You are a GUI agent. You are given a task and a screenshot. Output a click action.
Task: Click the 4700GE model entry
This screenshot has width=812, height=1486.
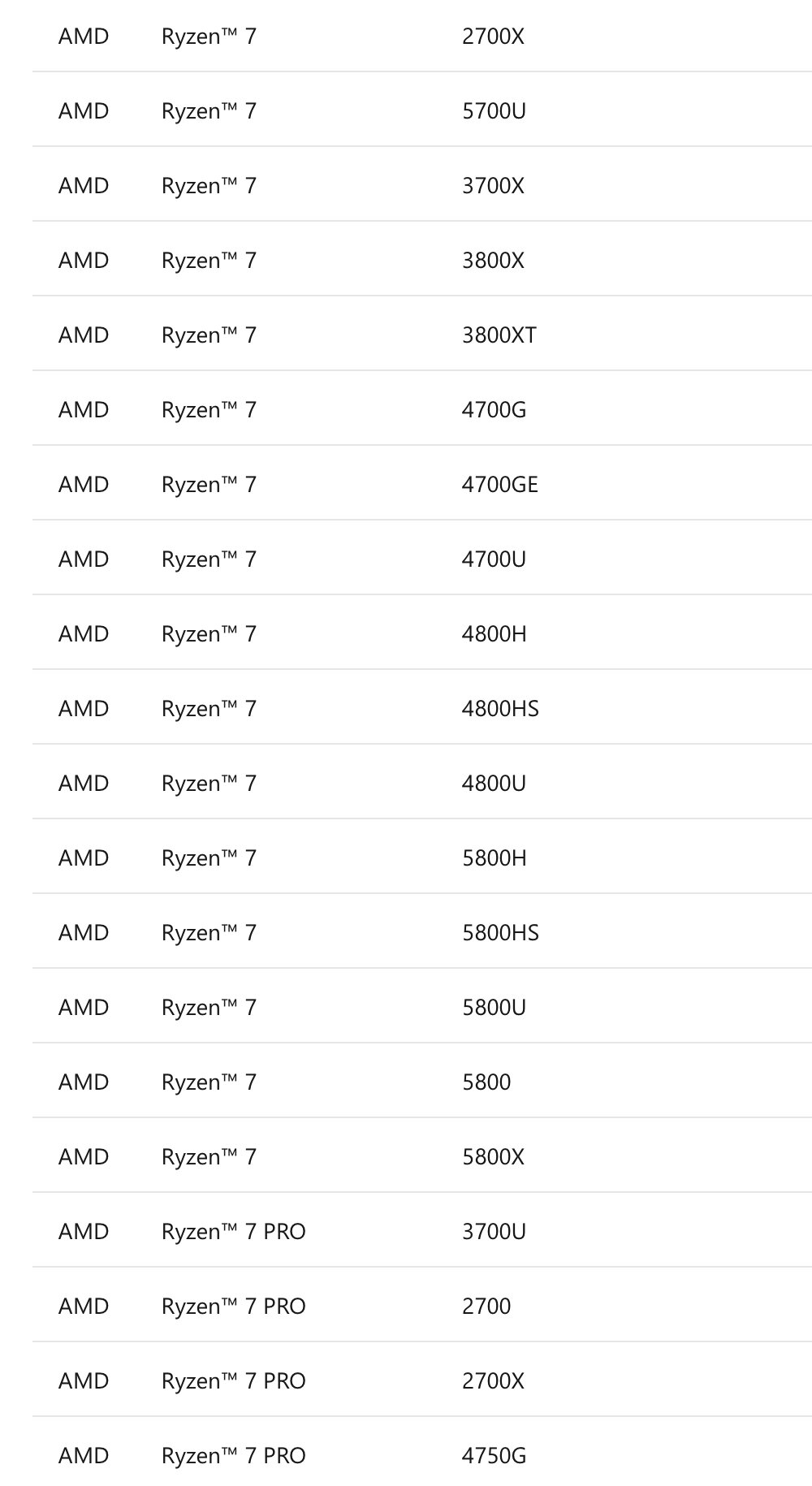coord(499,485)
